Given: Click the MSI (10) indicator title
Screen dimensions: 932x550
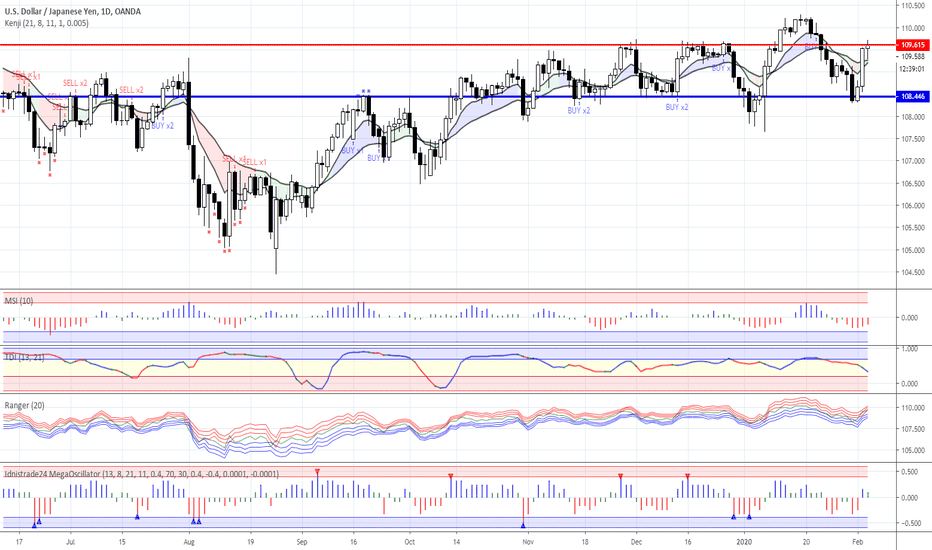Looking at the screenshot, I should (x=19, y=301).
